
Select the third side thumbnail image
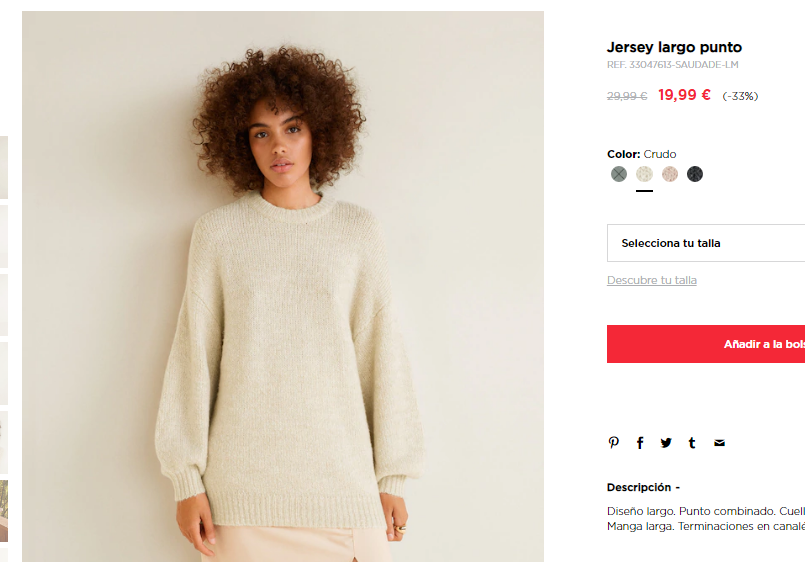(4, 305)
